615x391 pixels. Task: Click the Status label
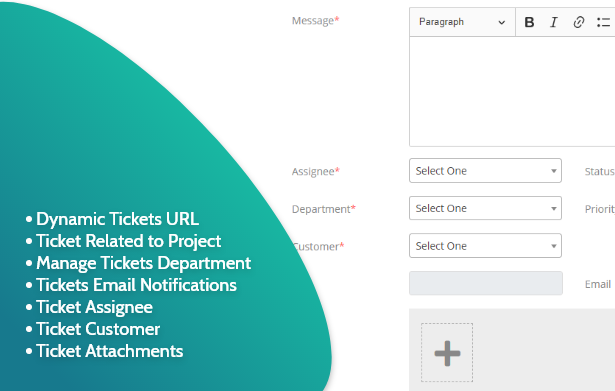pyautogui.click(x=600, y=171)
